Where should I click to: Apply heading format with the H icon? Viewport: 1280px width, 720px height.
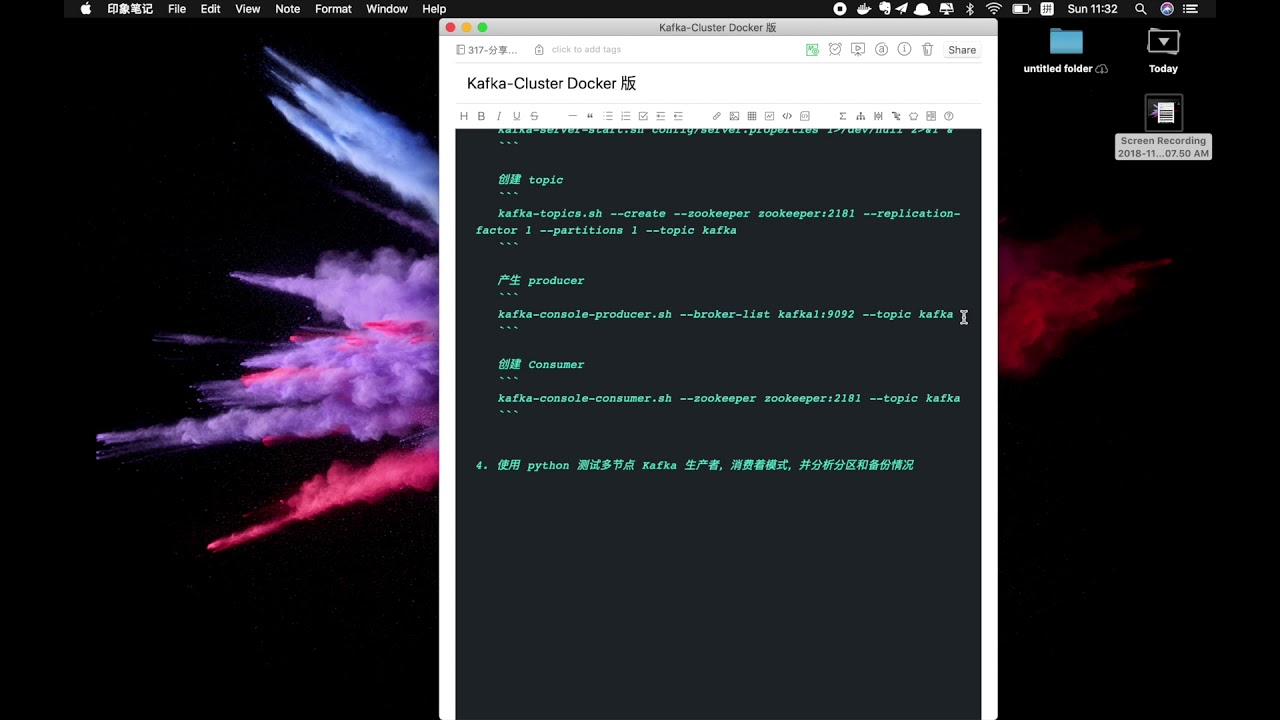tap(464, 116)
